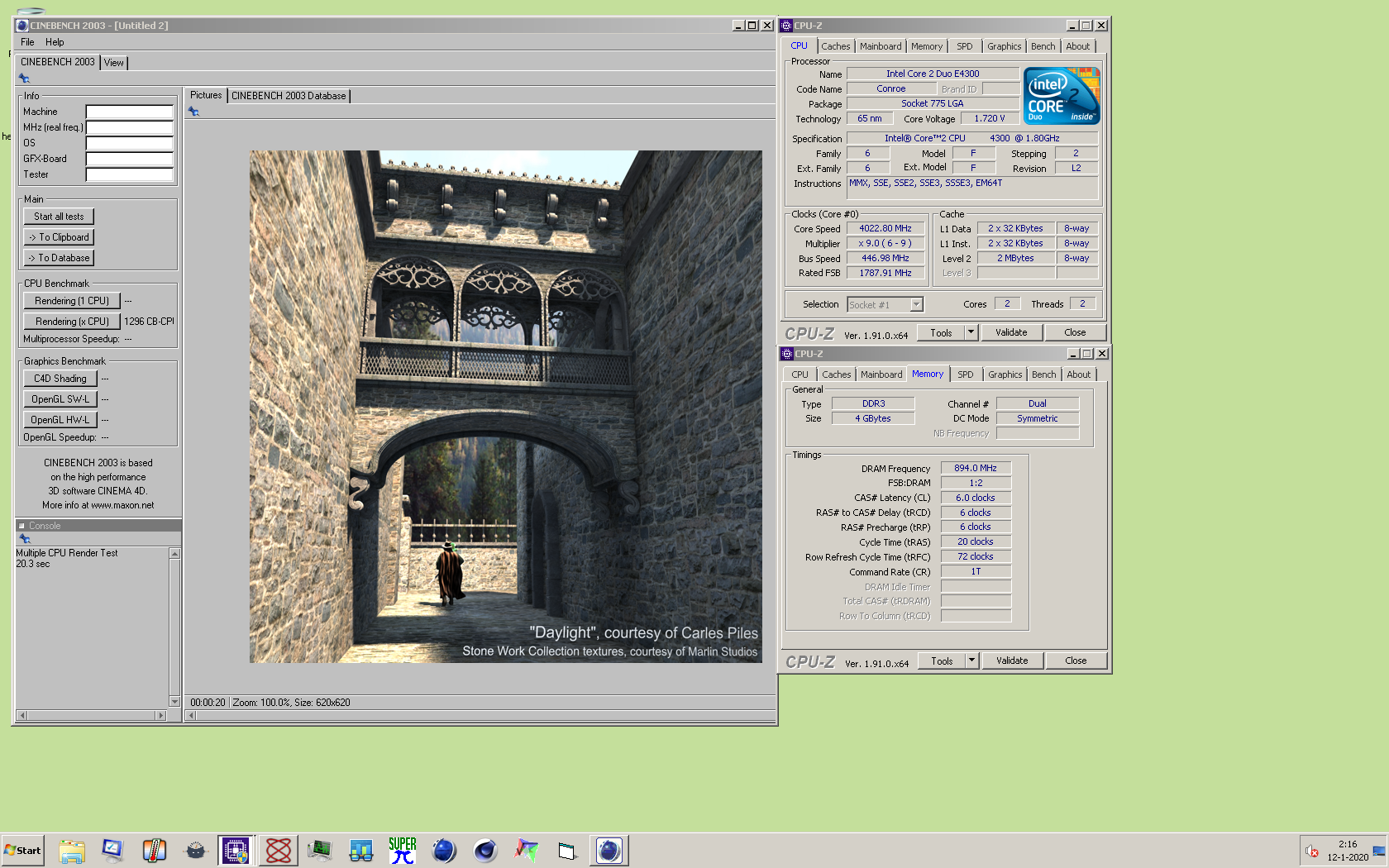Open the File menu in CINEBENCH
The height and width of the screenshot is (868, 1389).
tap(27, 42)
